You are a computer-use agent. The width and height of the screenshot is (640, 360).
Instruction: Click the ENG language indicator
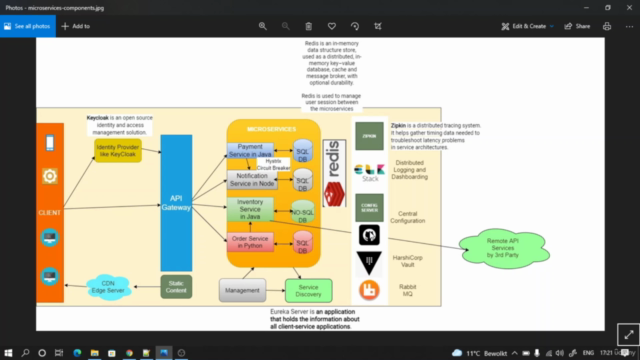click(x=588, y=353)
